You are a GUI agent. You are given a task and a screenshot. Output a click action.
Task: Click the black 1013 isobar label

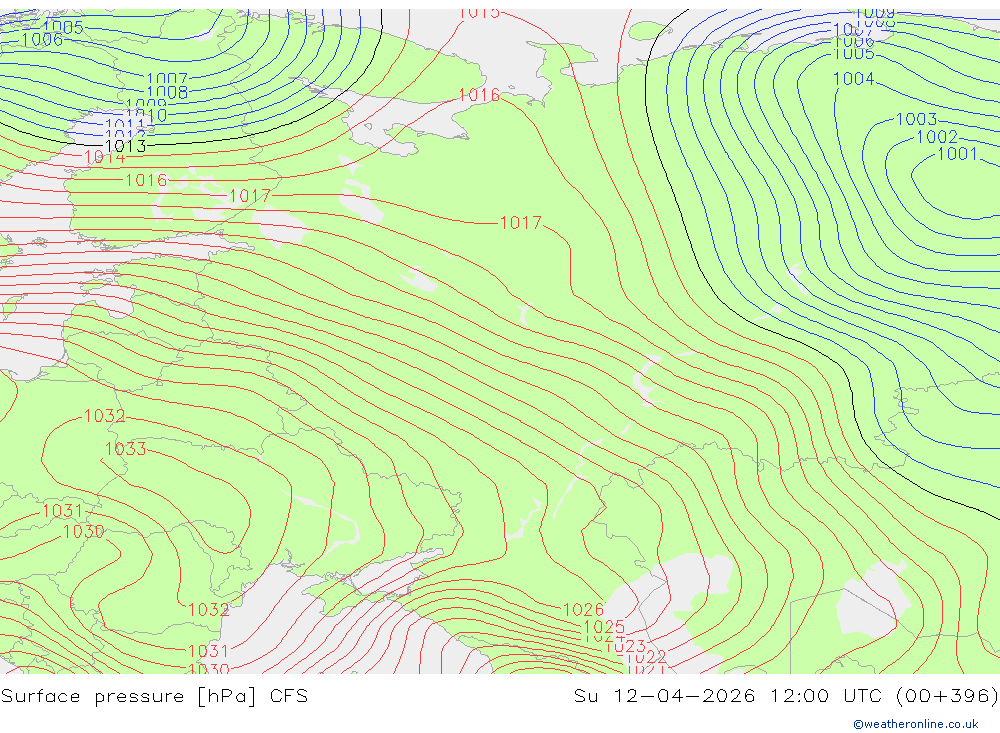pos(126,146)
